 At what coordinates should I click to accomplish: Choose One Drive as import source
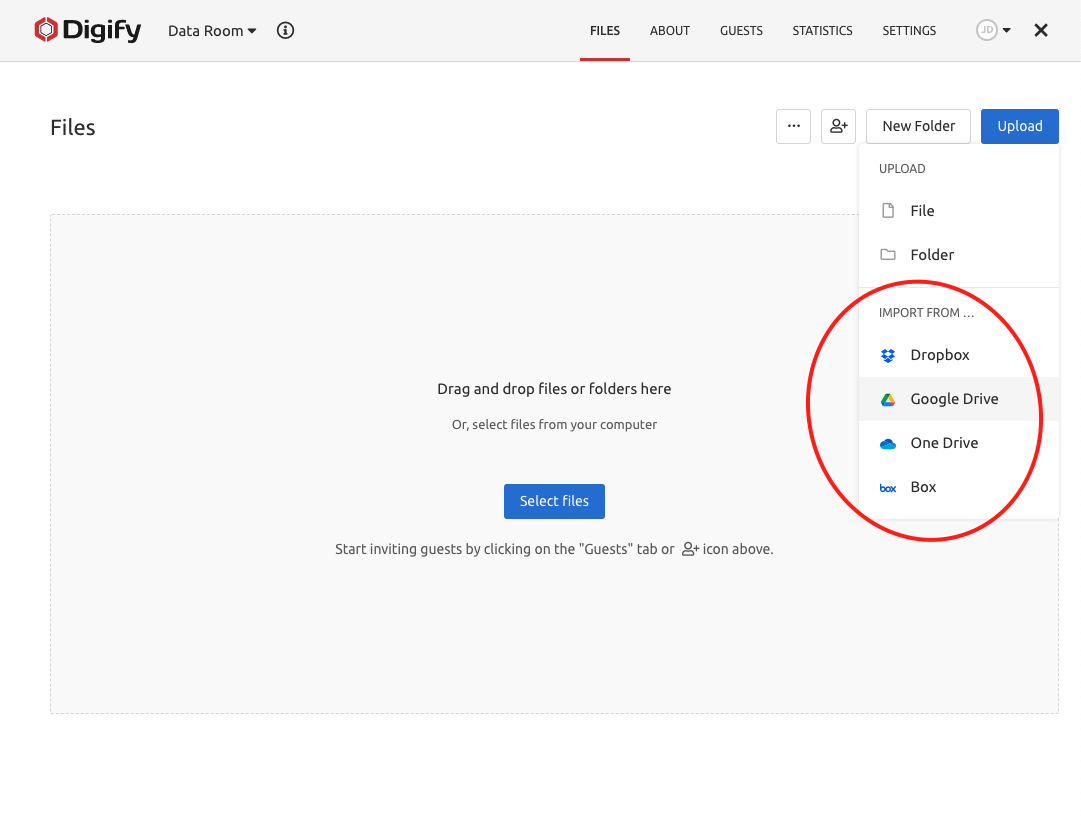pos(943,443)
